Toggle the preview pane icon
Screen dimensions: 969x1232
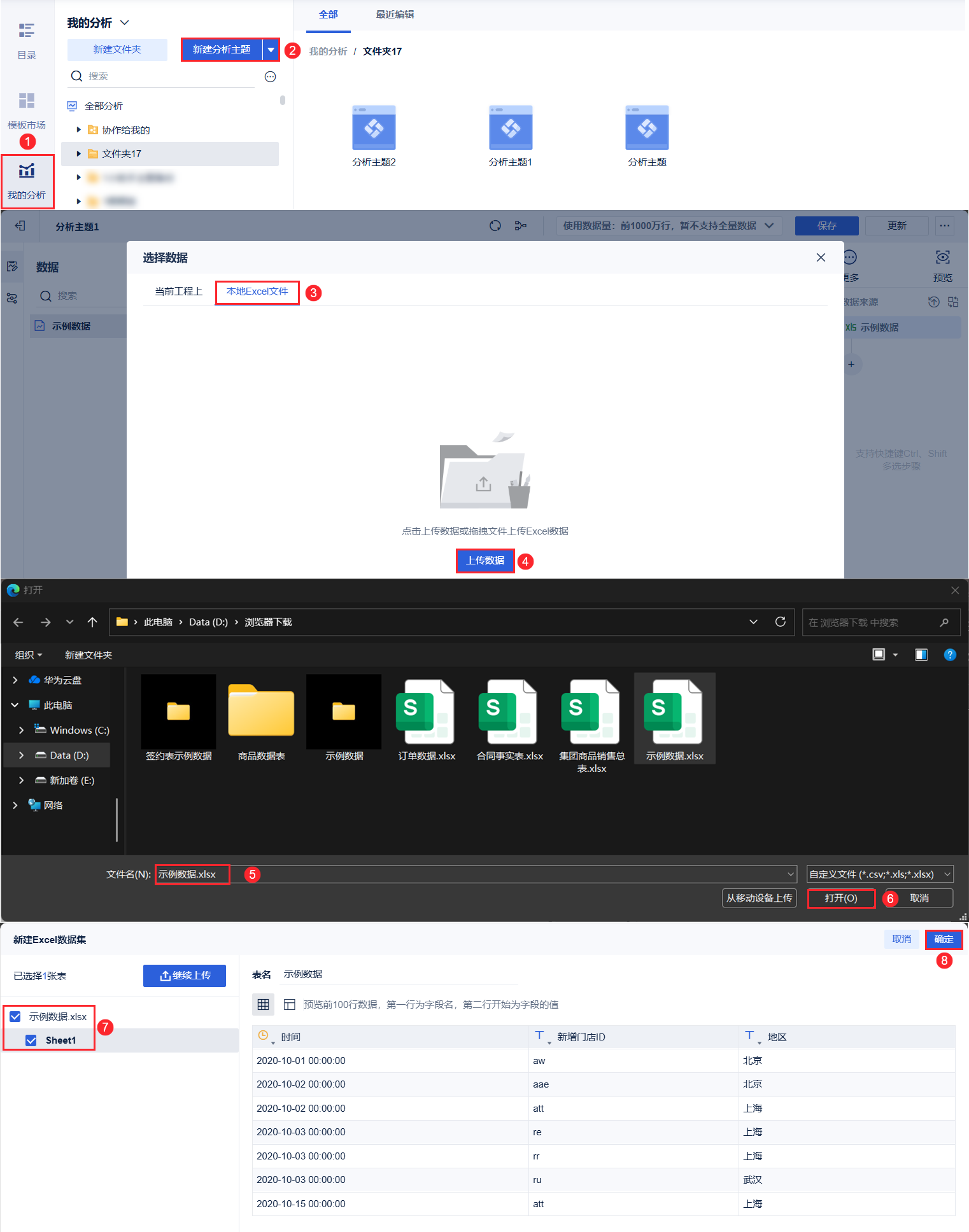(x=921, y=655)
